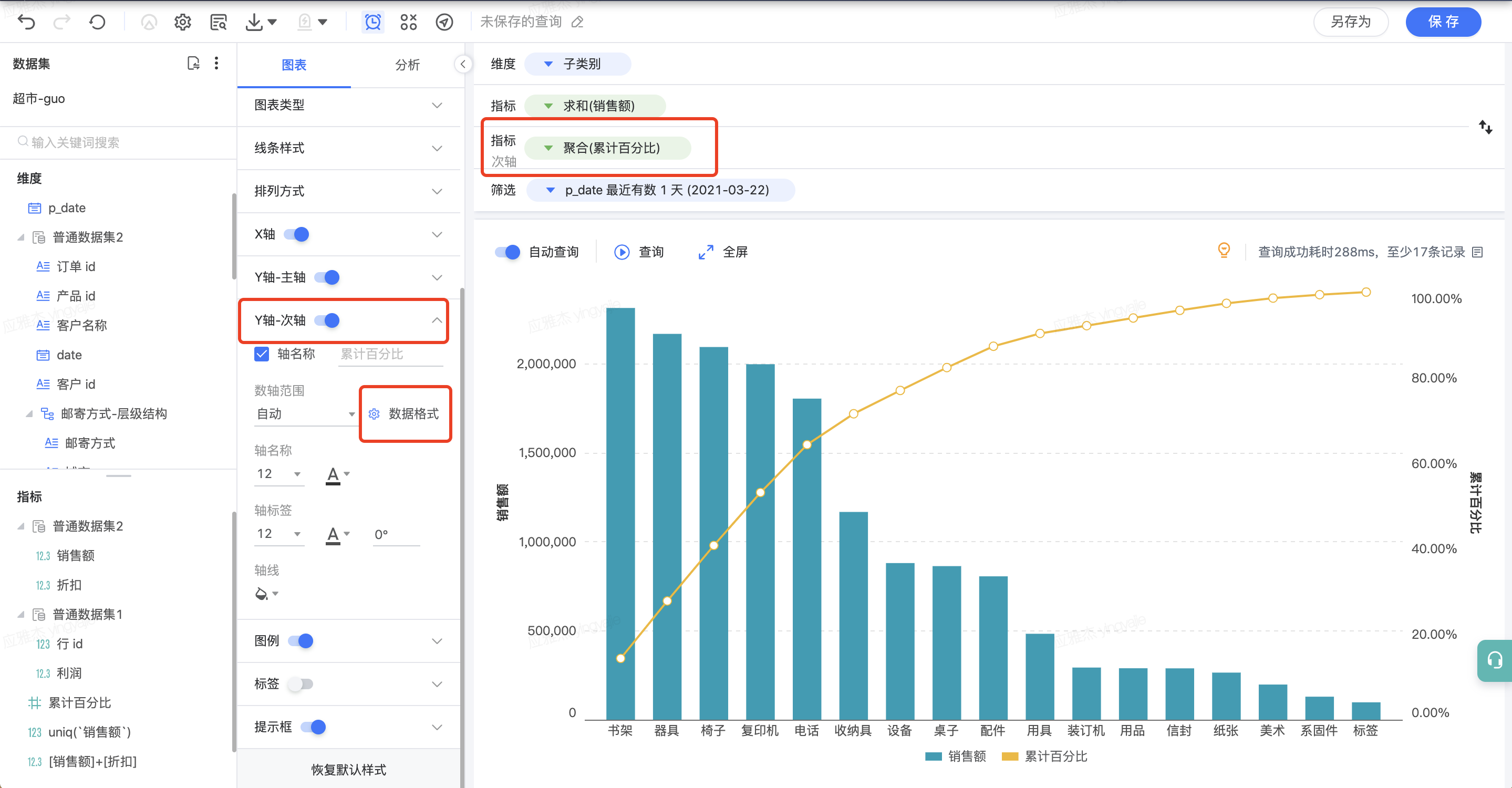
Task: Click the dataset document icon
Action: (x=193, y=63)
